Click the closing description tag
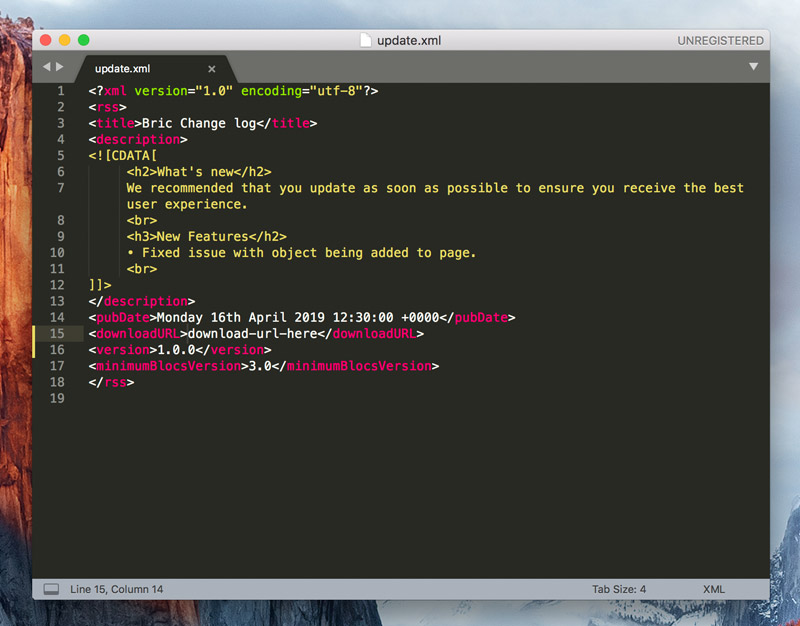The height and width of the screenshot is (626, 800). click(x=141, y=302)
